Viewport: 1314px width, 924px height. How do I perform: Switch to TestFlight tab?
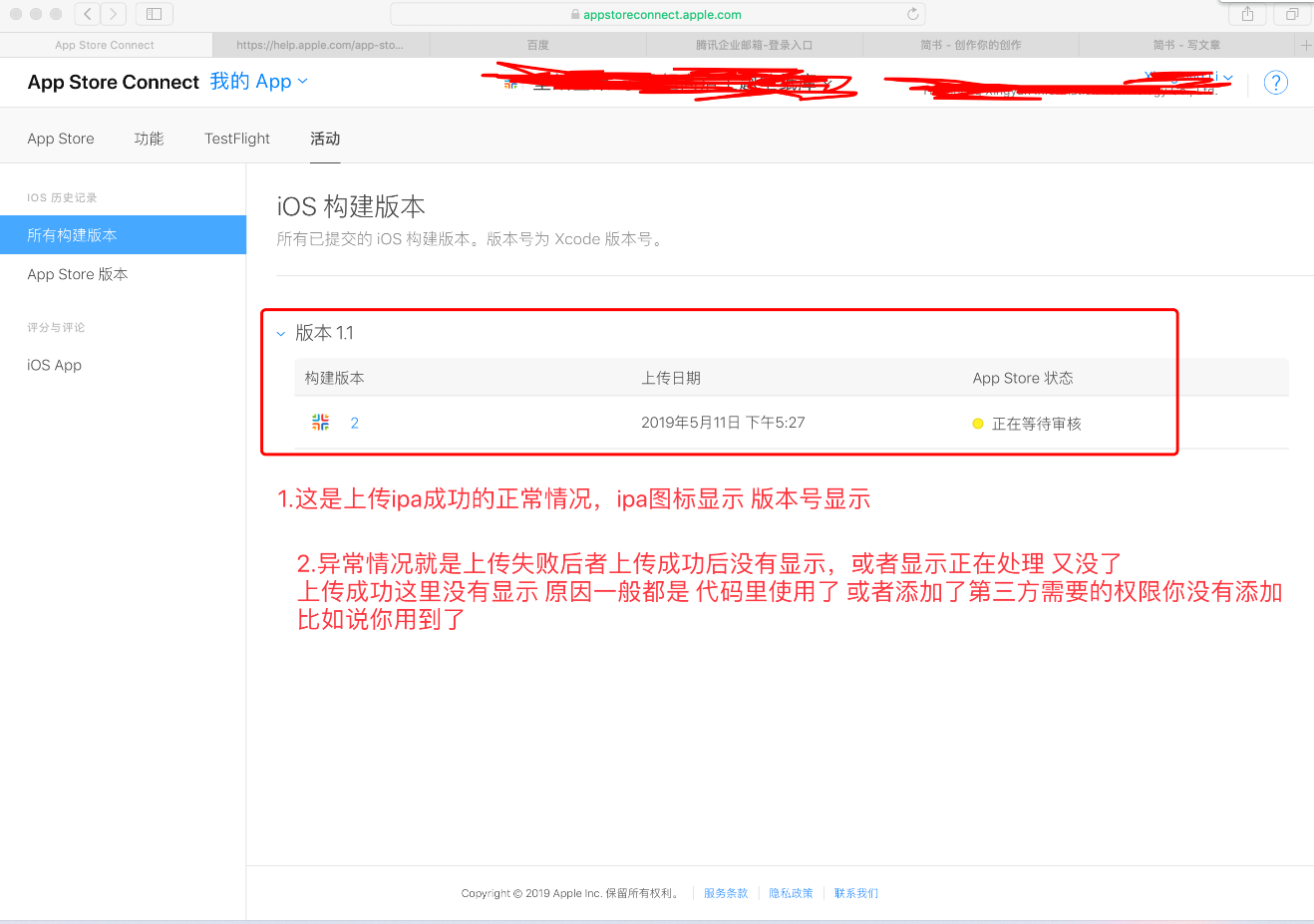pos(237,139)
